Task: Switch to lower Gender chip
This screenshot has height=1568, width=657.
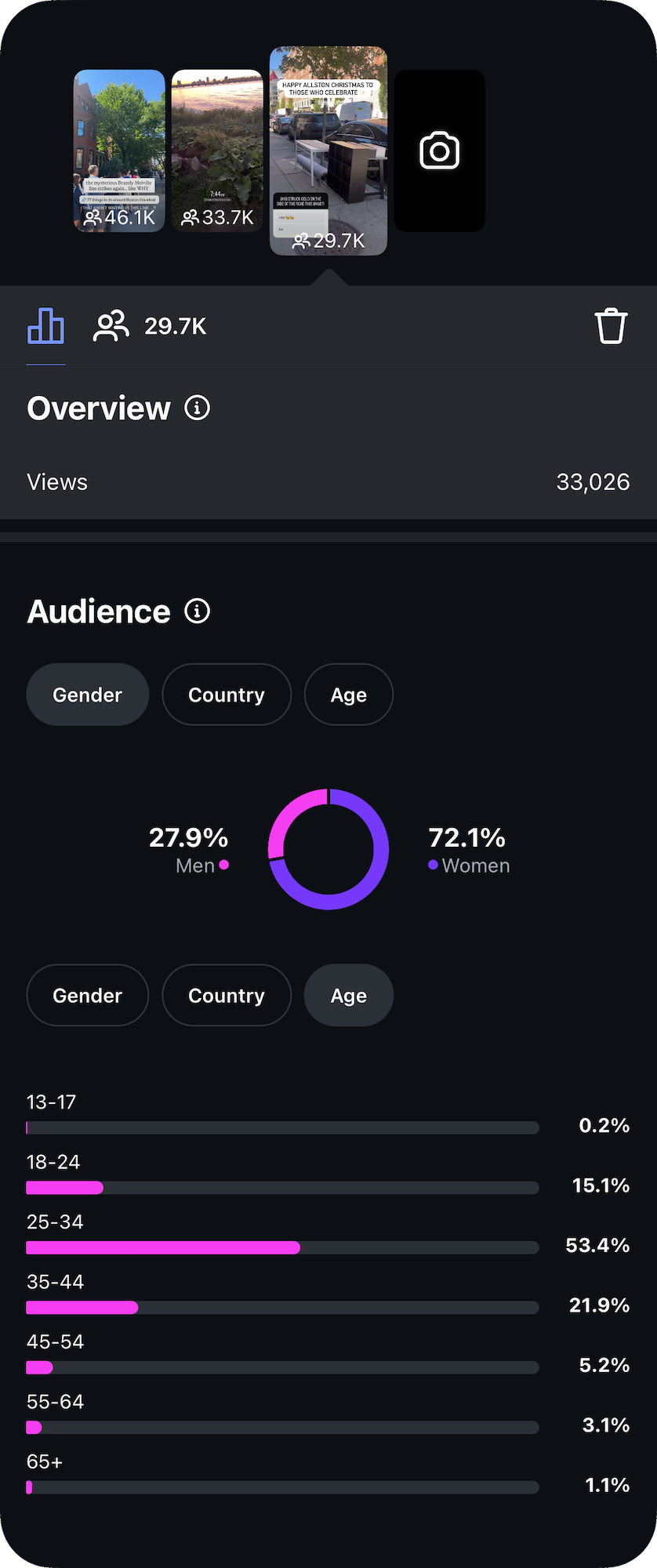Action: pos(88,995)
